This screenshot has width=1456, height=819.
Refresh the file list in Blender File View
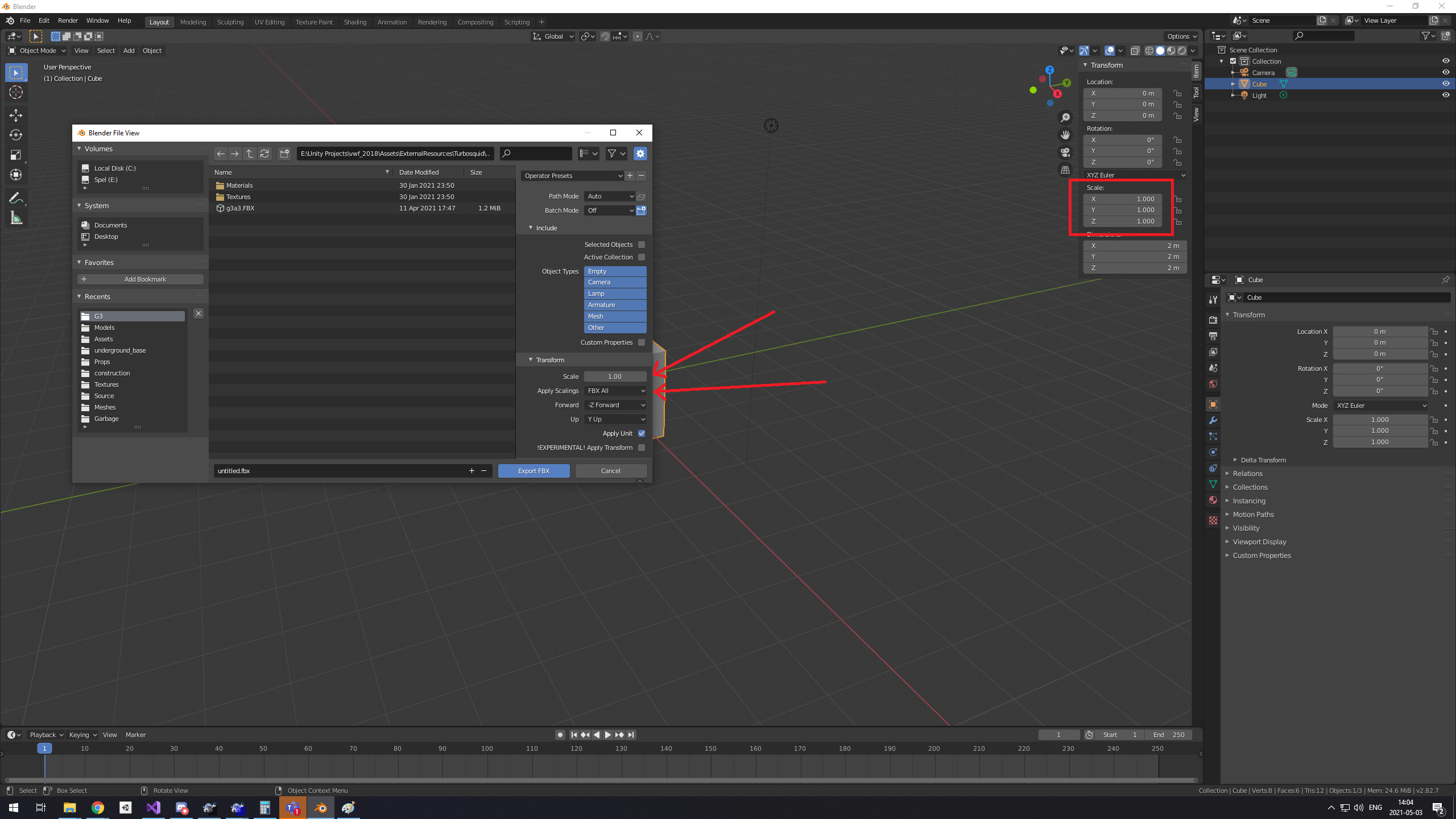264,154
